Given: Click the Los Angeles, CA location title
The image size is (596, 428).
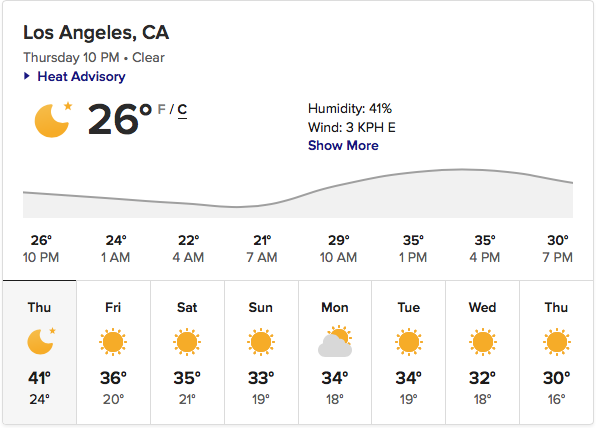Looking at the screenshot, I should point(96,33).
